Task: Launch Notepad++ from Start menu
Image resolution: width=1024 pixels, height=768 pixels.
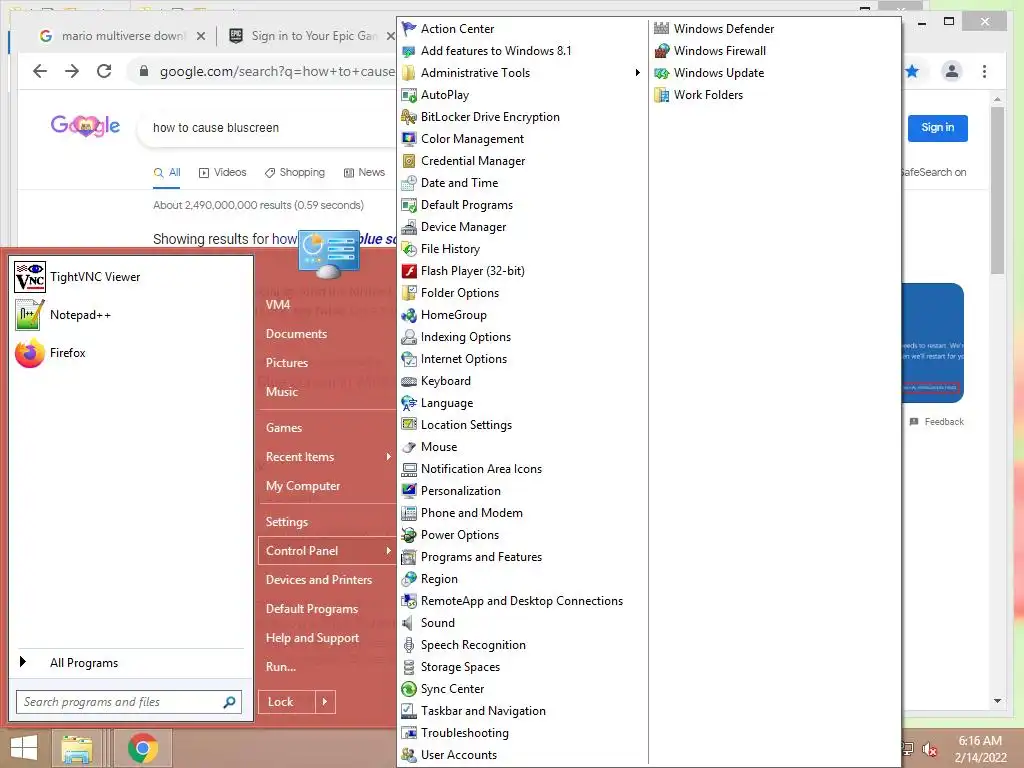Action: coord(130,315)
